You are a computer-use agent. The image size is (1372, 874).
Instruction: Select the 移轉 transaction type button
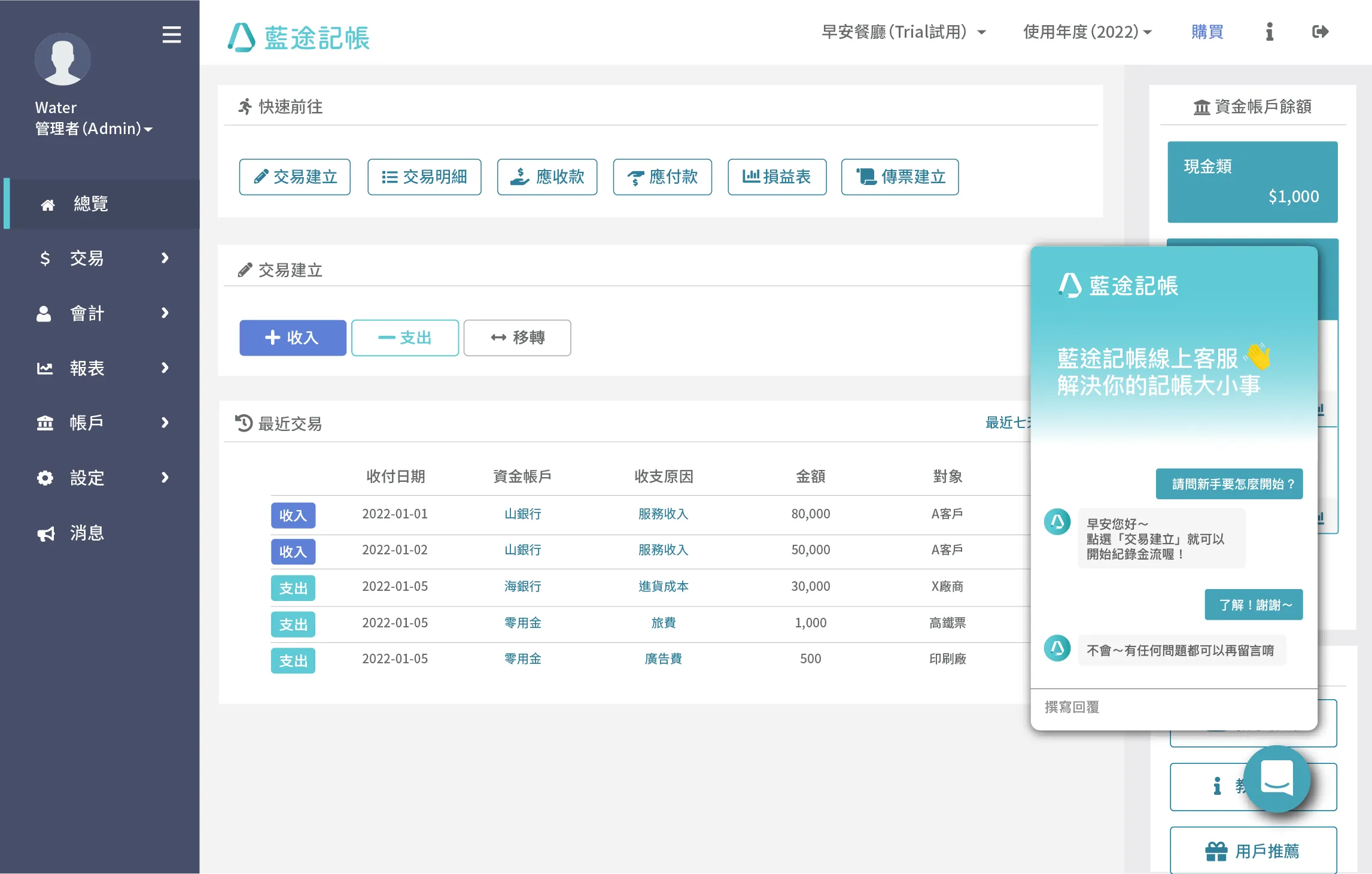[517, 338]
